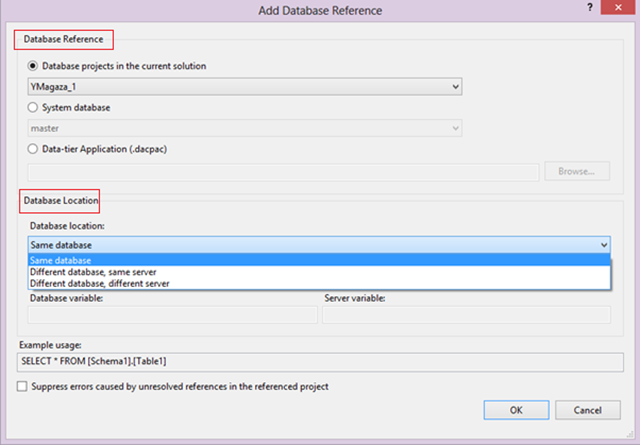The width and height of the screenshot is (640, 445).
Task: Open the YMagaza_1 project dropdown
Action: pos(245,87)
